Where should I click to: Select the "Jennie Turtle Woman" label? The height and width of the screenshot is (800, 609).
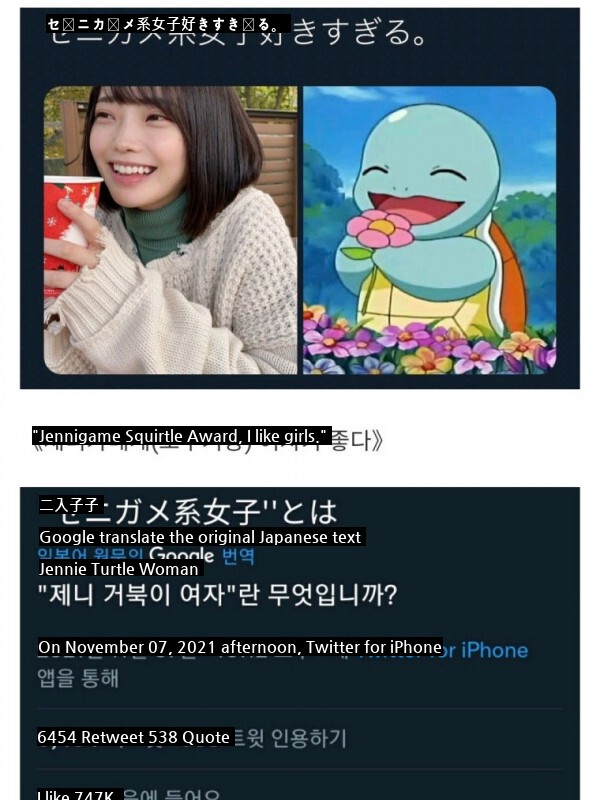point(119,569)
